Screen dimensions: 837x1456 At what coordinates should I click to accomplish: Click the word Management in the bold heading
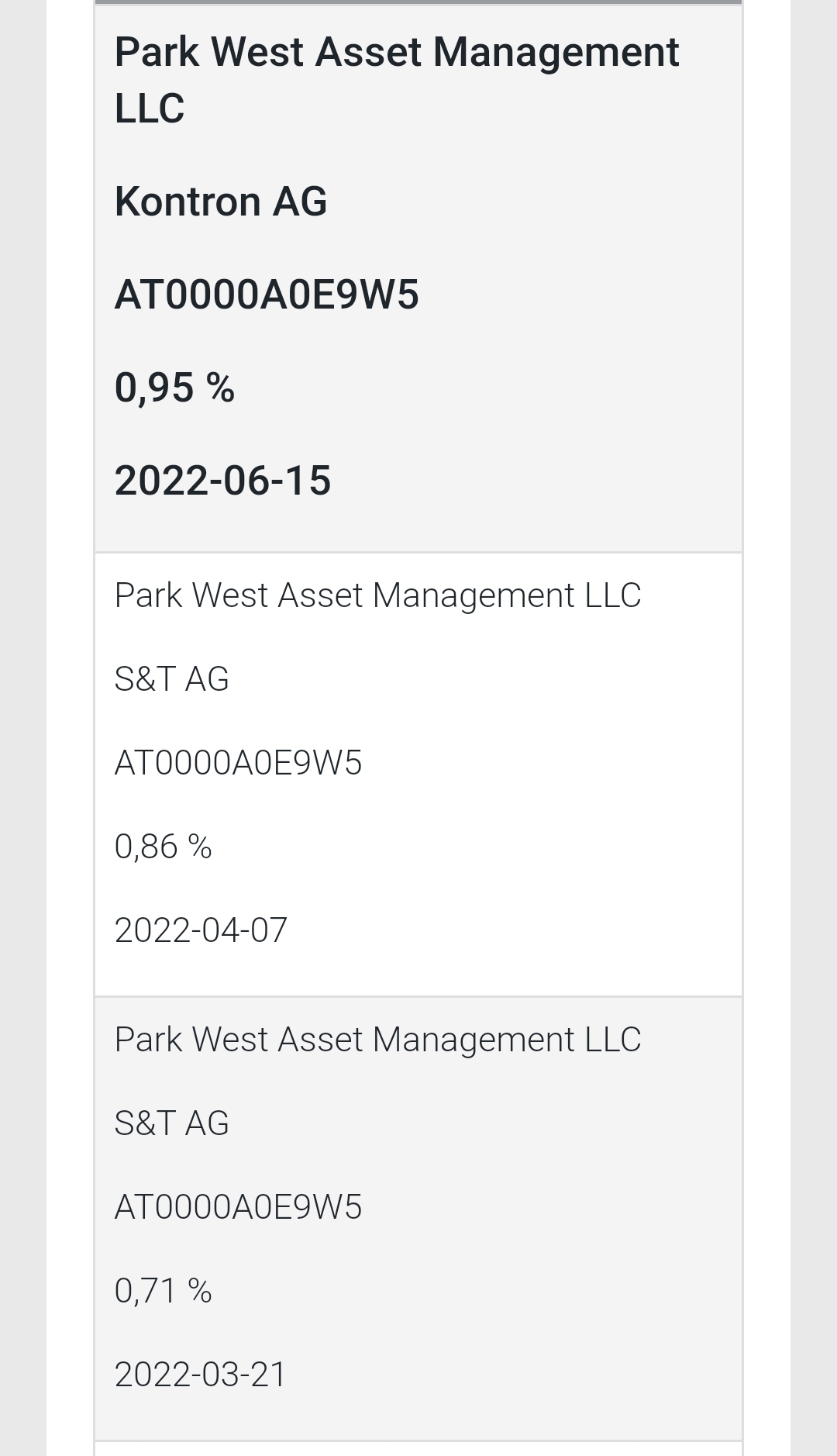pyautogui.click(x=555, y=53)
